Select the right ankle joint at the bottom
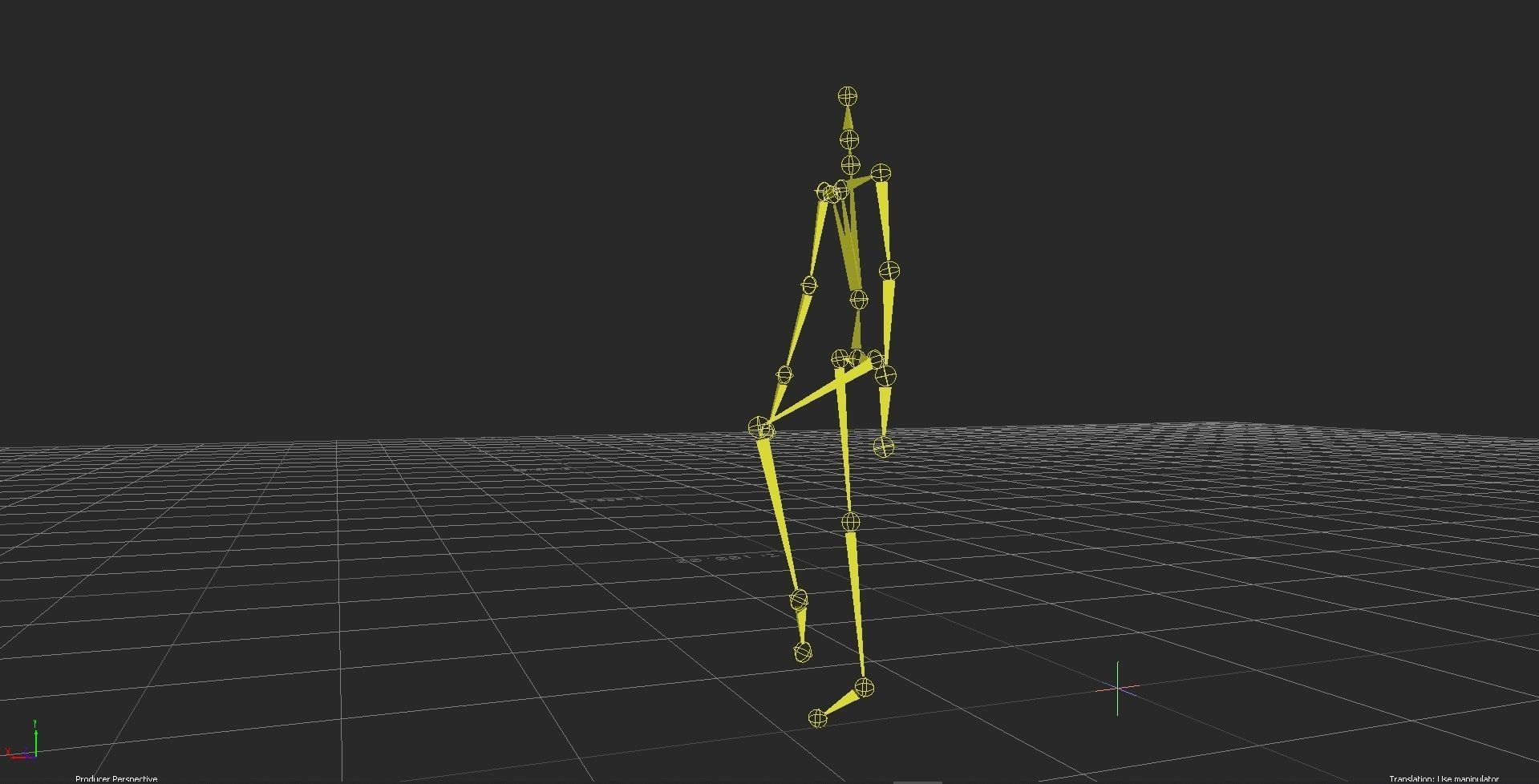The width and height of the screenshot is (1539, 784). pyautogui.click(x=865, y=688)
